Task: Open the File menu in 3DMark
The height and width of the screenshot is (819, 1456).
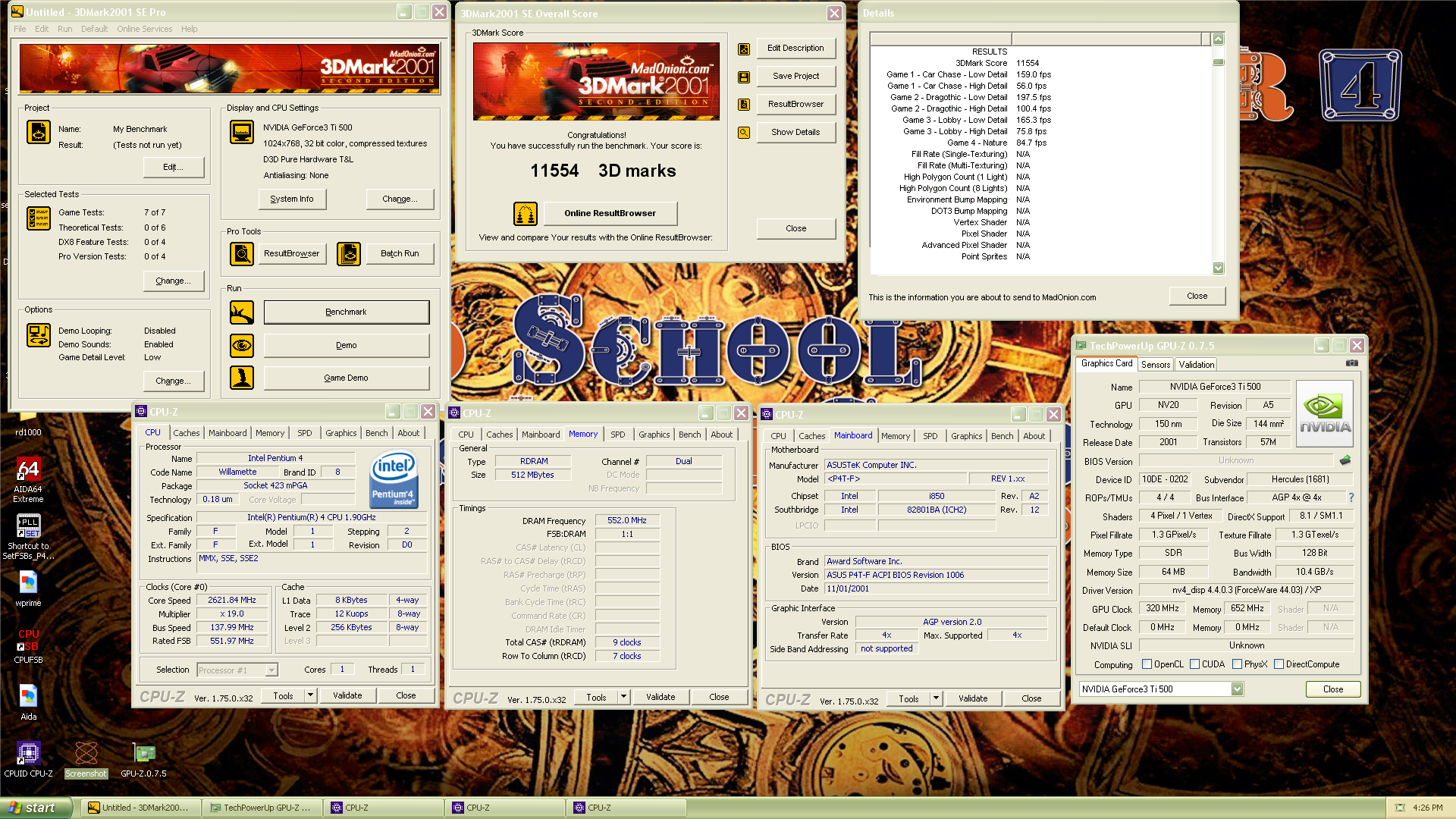Action: [x=20, y=29]
